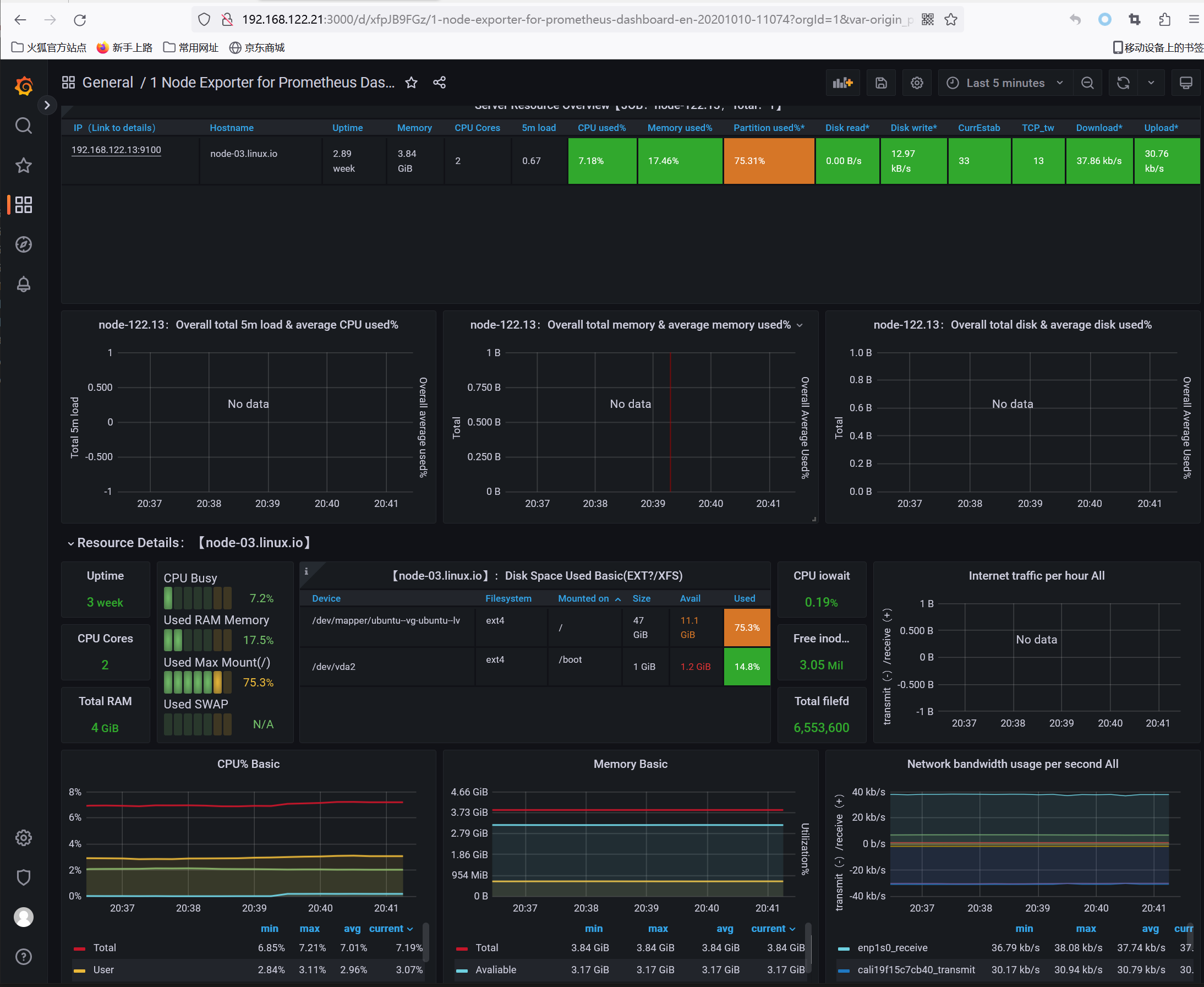Expand sidebar menu chevron
Viewport: 1204px width, 987px height.
pos(47,105)
